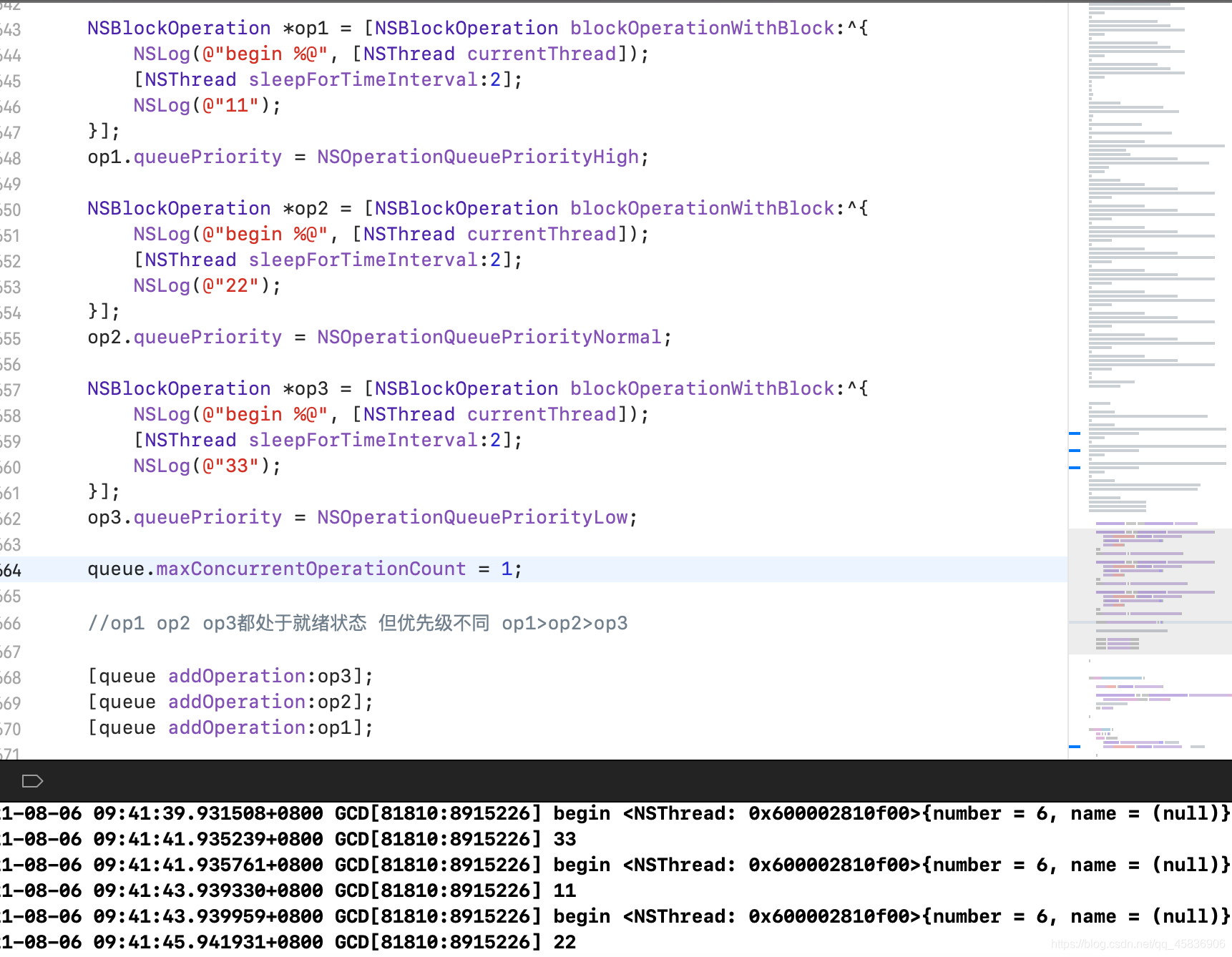The height and width of the screenshot is (957, 1232).
Task: Click console log line ending in 33
Action: tap(288, 839)
